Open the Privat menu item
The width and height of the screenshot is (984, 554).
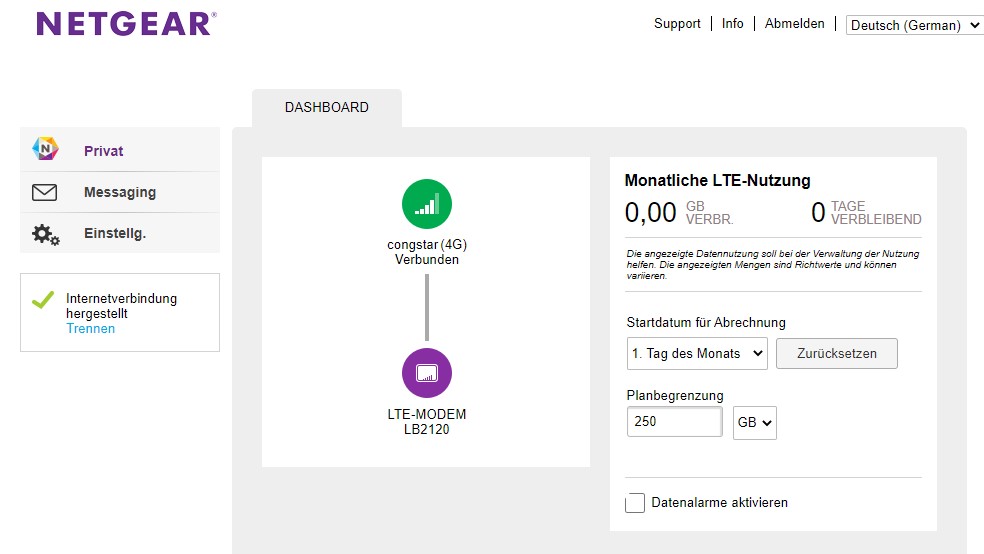pyautogui.click(x=120, y=151)
